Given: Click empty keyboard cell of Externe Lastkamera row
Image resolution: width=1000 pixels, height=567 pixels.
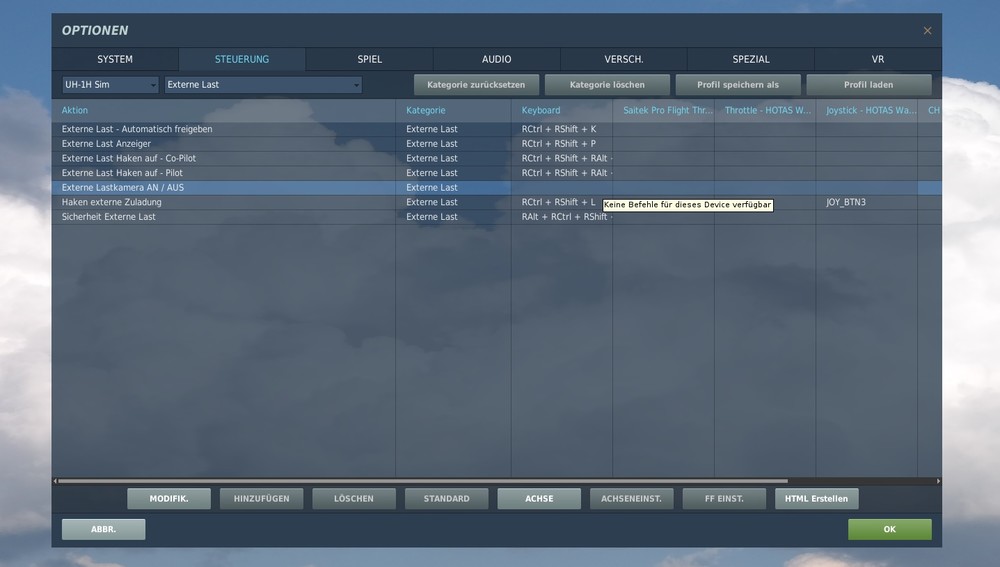Looking at the screenshot, I should coord(562,188).
